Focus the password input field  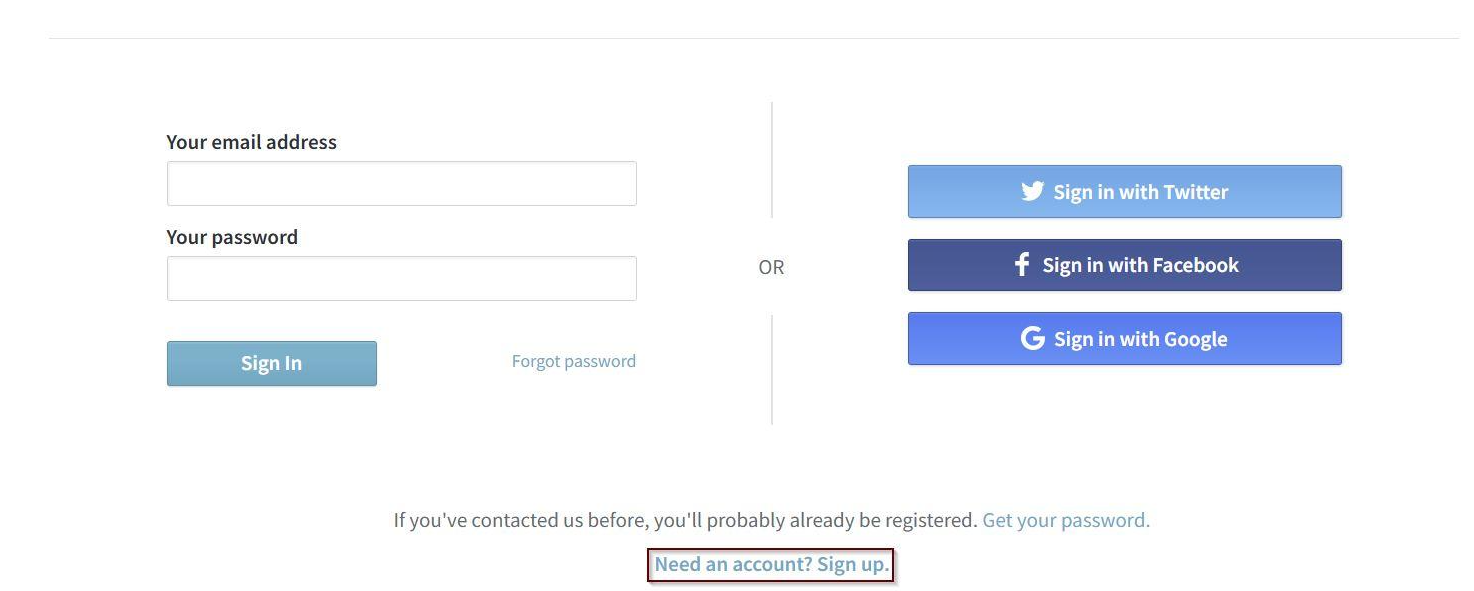tap(401, 278)
